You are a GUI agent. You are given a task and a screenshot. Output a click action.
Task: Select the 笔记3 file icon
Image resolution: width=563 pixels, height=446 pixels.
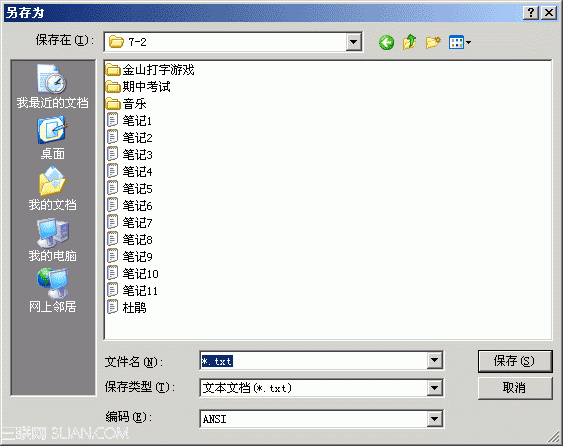[112, 154]
